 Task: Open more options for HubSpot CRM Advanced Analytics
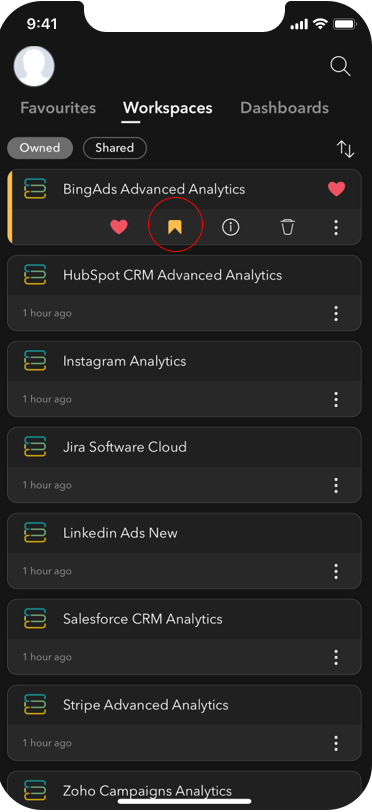point(336,313)
